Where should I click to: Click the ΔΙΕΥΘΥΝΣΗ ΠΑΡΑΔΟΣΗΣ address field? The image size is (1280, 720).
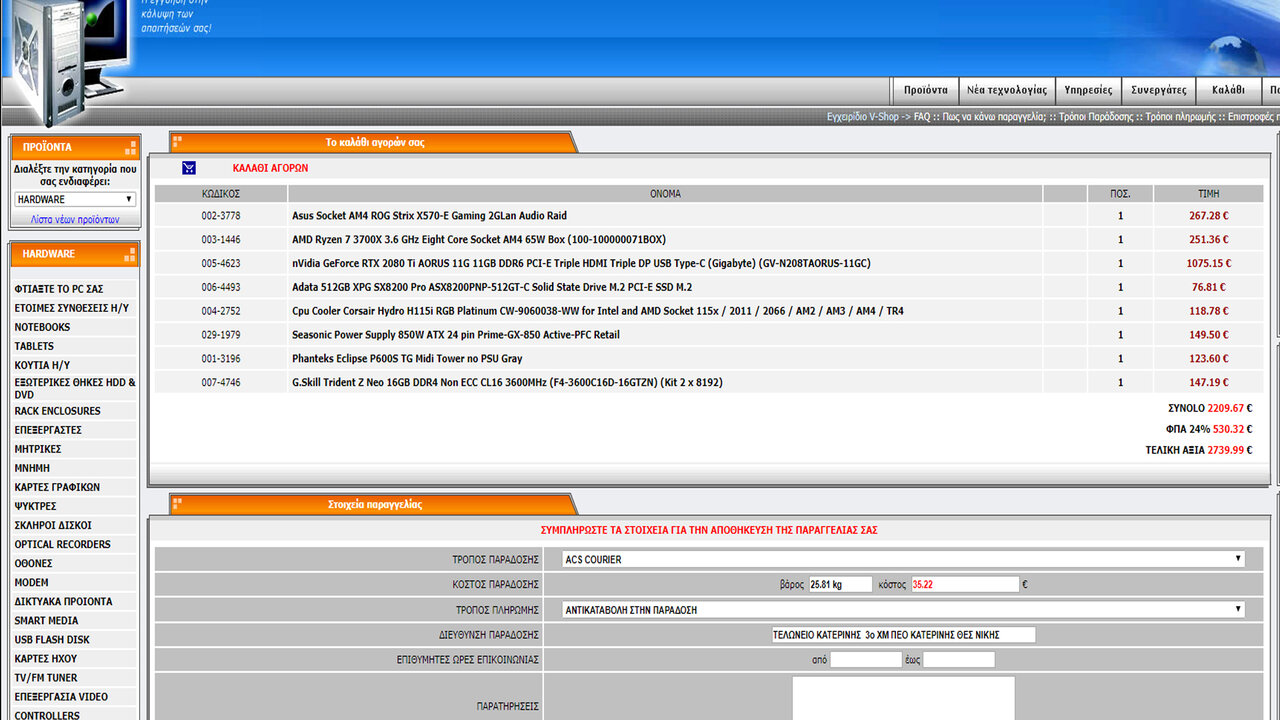(x=903, y=634)
